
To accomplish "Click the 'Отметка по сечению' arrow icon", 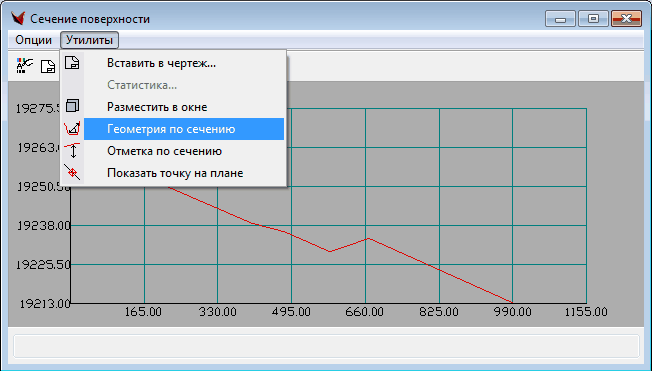I will pos(72,151).
